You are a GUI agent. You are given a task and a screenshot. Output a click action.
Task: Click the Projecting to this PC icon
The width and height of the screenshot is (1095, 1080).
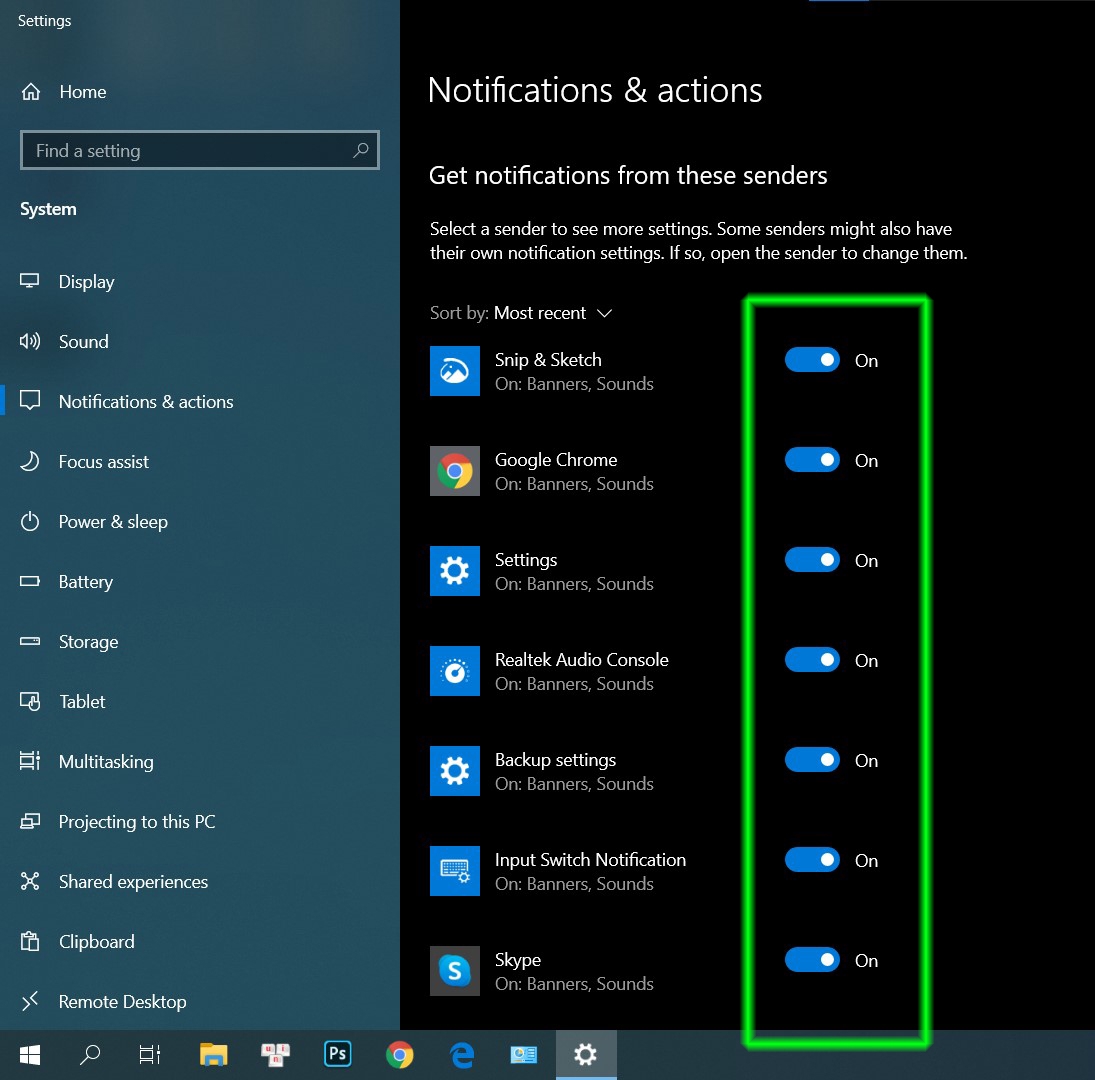tap(29, 821)
